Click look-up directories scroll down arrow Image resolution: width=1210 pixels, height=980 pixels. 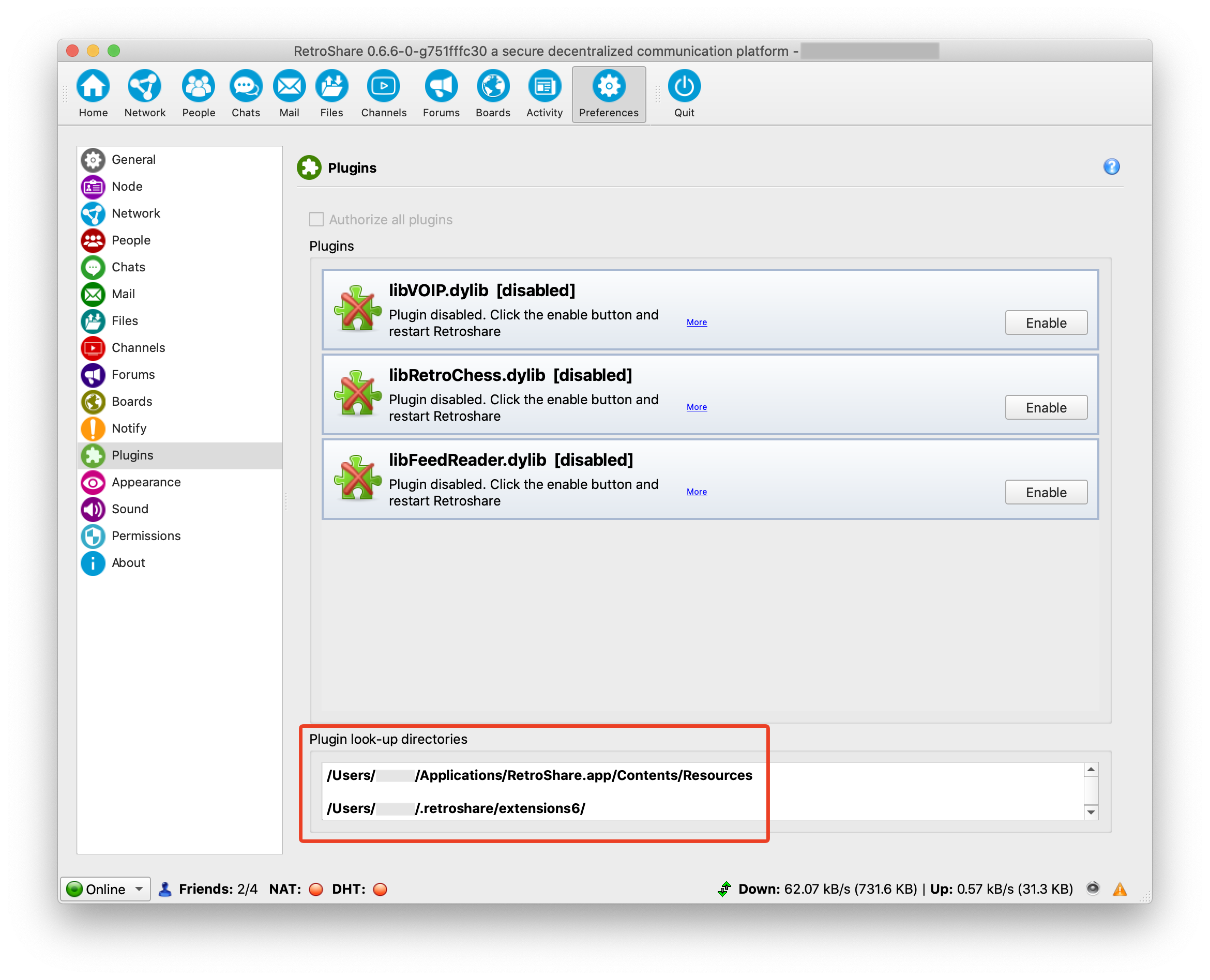tap(1091, 813)
